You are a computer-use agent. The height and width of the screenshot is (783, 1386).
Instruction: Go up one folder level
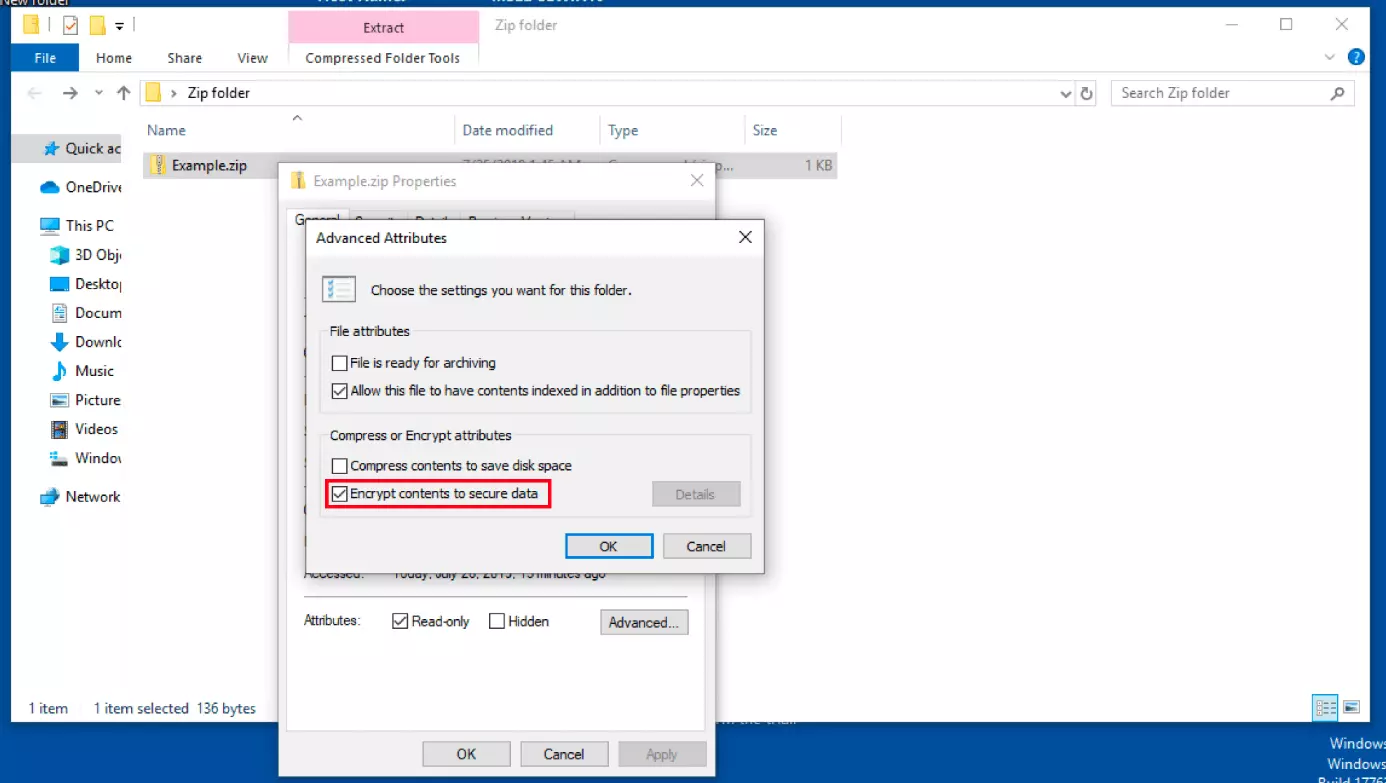123,93
